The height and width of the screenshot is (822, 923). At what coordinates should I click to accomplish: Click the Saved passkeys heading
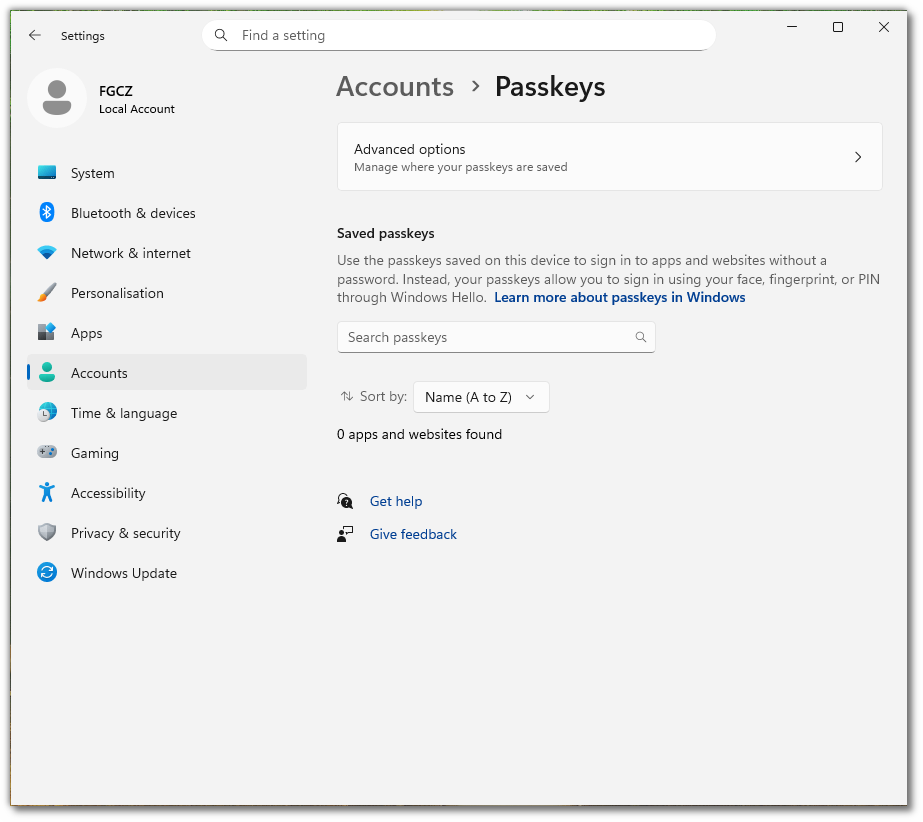tap(386, 233)
